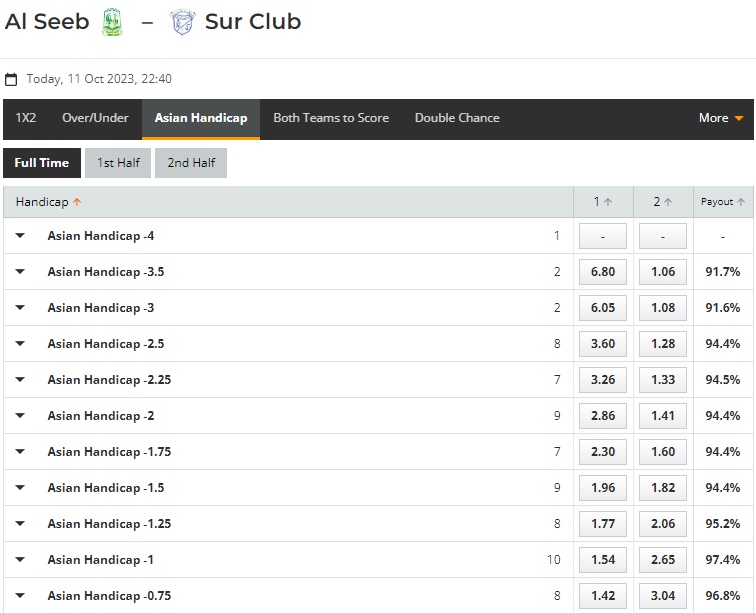
Task: Click odds 1.77 for handicap -1.25
Action: click(603, 524)
